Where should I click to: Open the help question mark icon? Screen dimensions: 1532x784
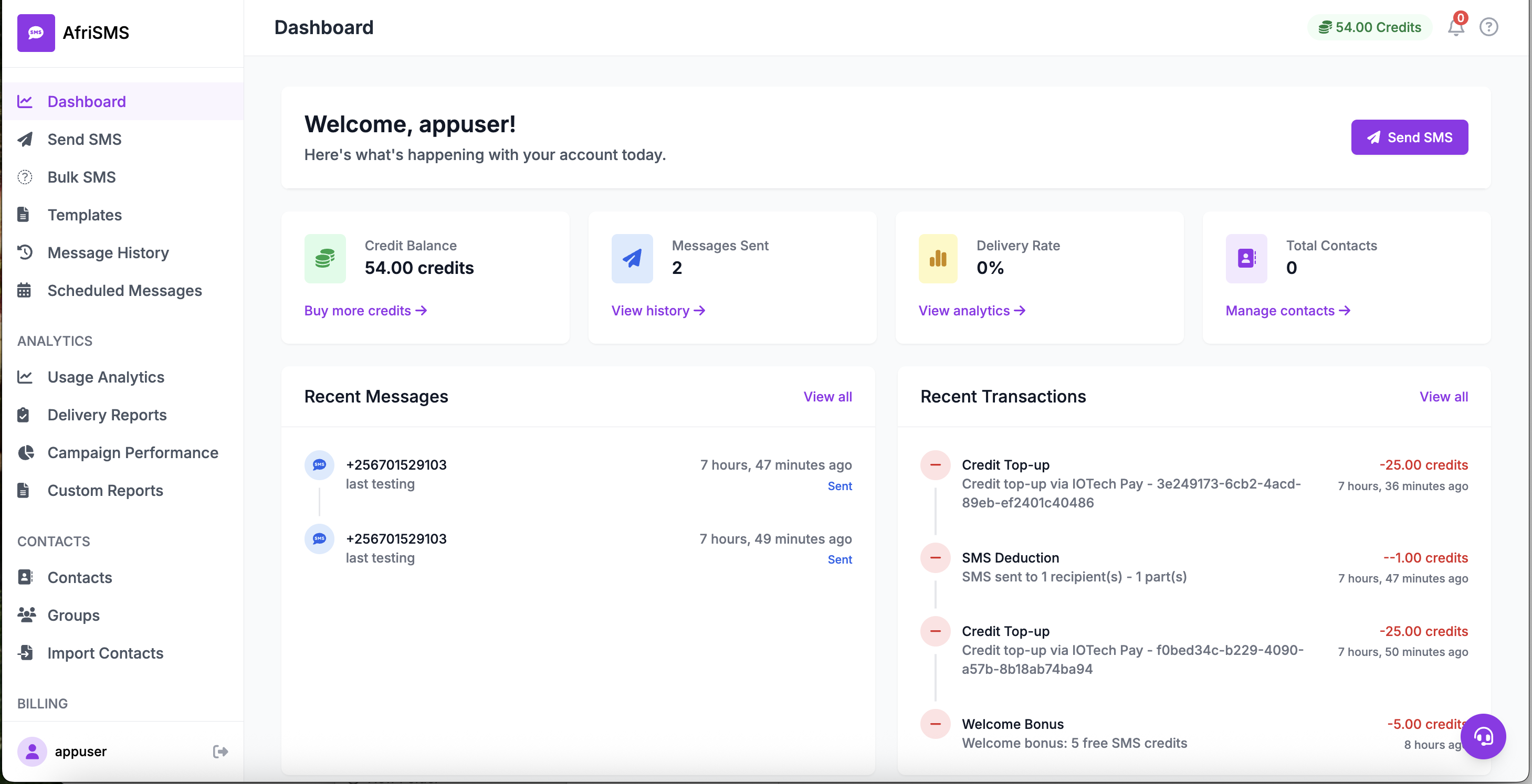(x=1489, y=27)
